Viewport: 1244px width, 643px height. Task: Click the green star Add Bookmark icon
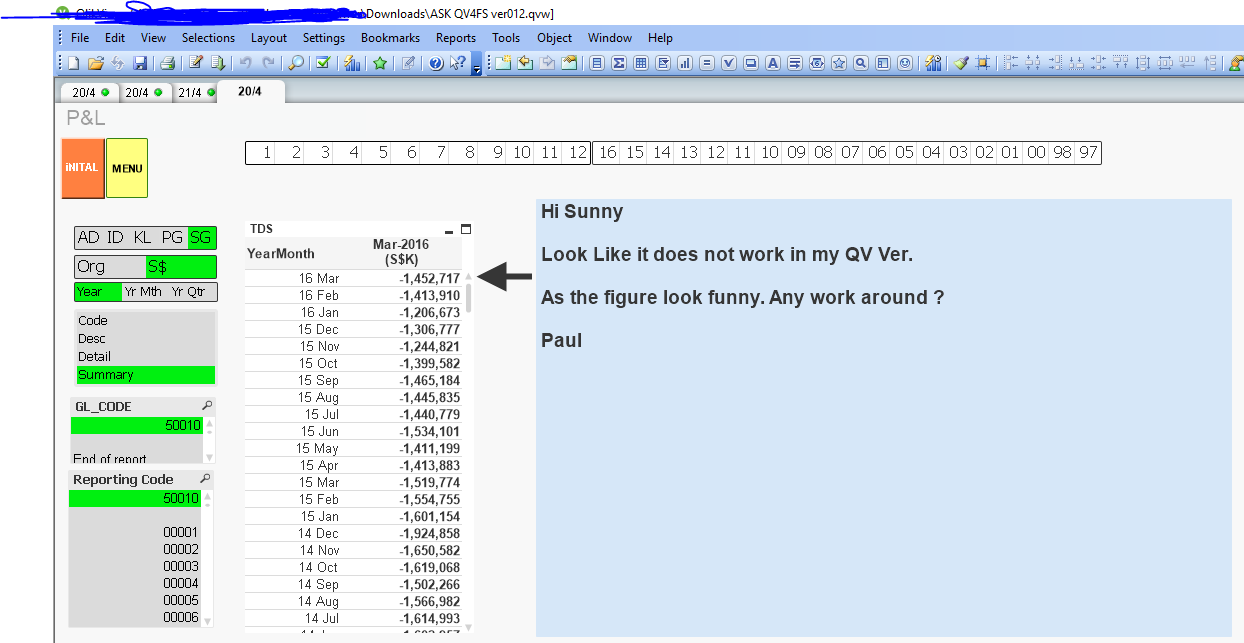(x=380, y=63)
